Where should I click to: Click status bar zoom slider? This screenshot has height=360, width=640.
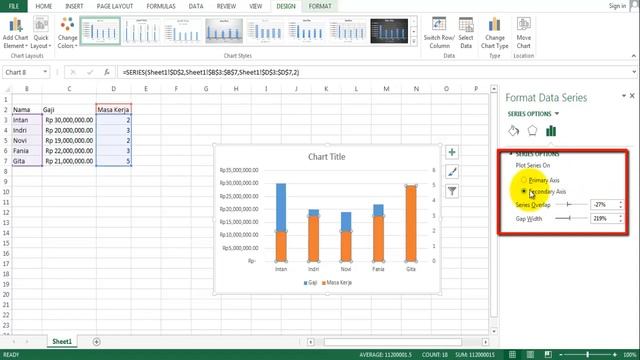588,355
